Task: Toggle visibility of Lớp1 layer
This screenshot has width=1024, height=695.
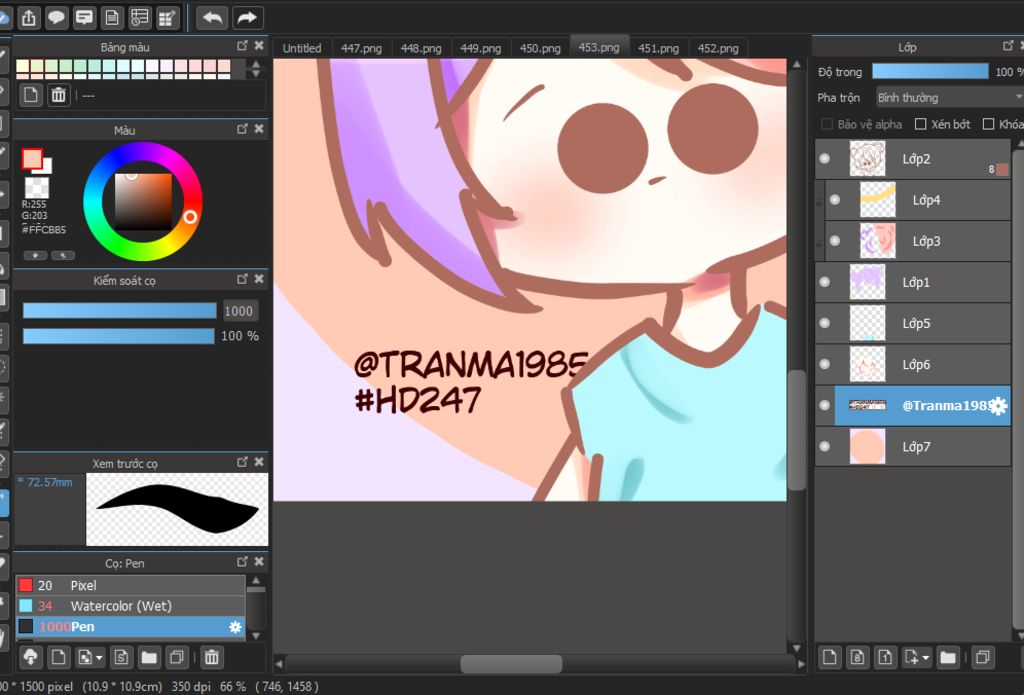Action: (824, 282)
